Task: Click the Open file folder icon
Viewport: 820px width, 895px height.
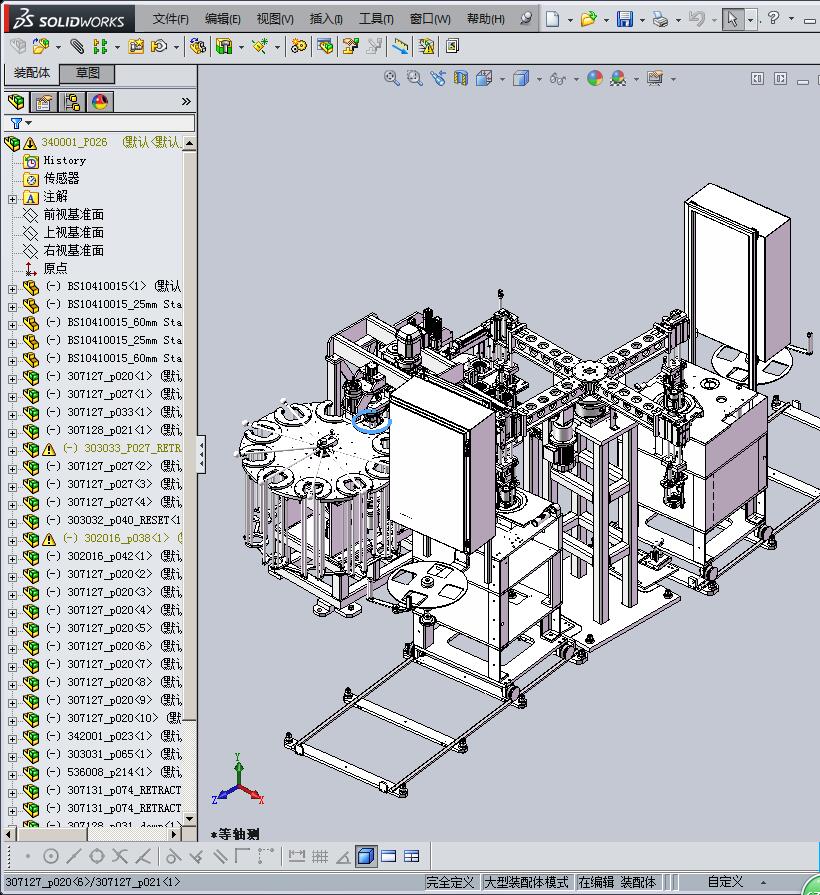Action: pyautogui.click(x=588, y=19)
